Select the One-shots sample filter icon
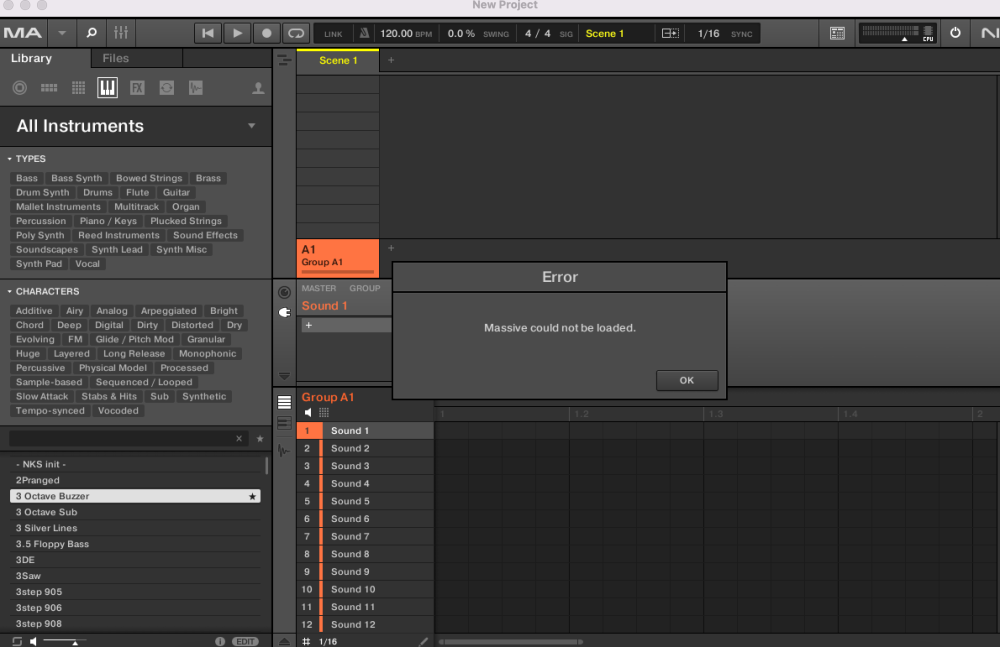This screenshot has height=647, width=1000. click(196, 88)
